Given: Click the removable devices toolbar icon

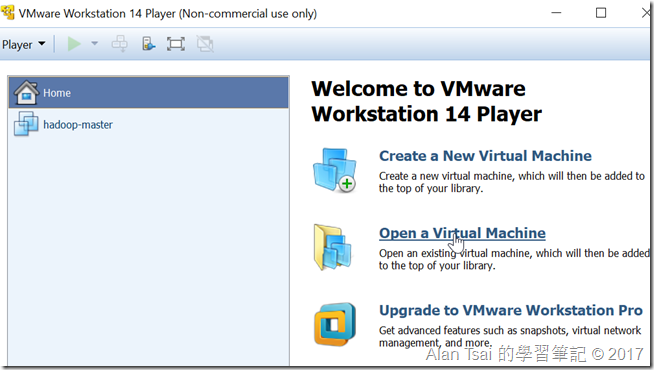Looking at the screenshot, I should pyautogui.click(x=148, y=44).
